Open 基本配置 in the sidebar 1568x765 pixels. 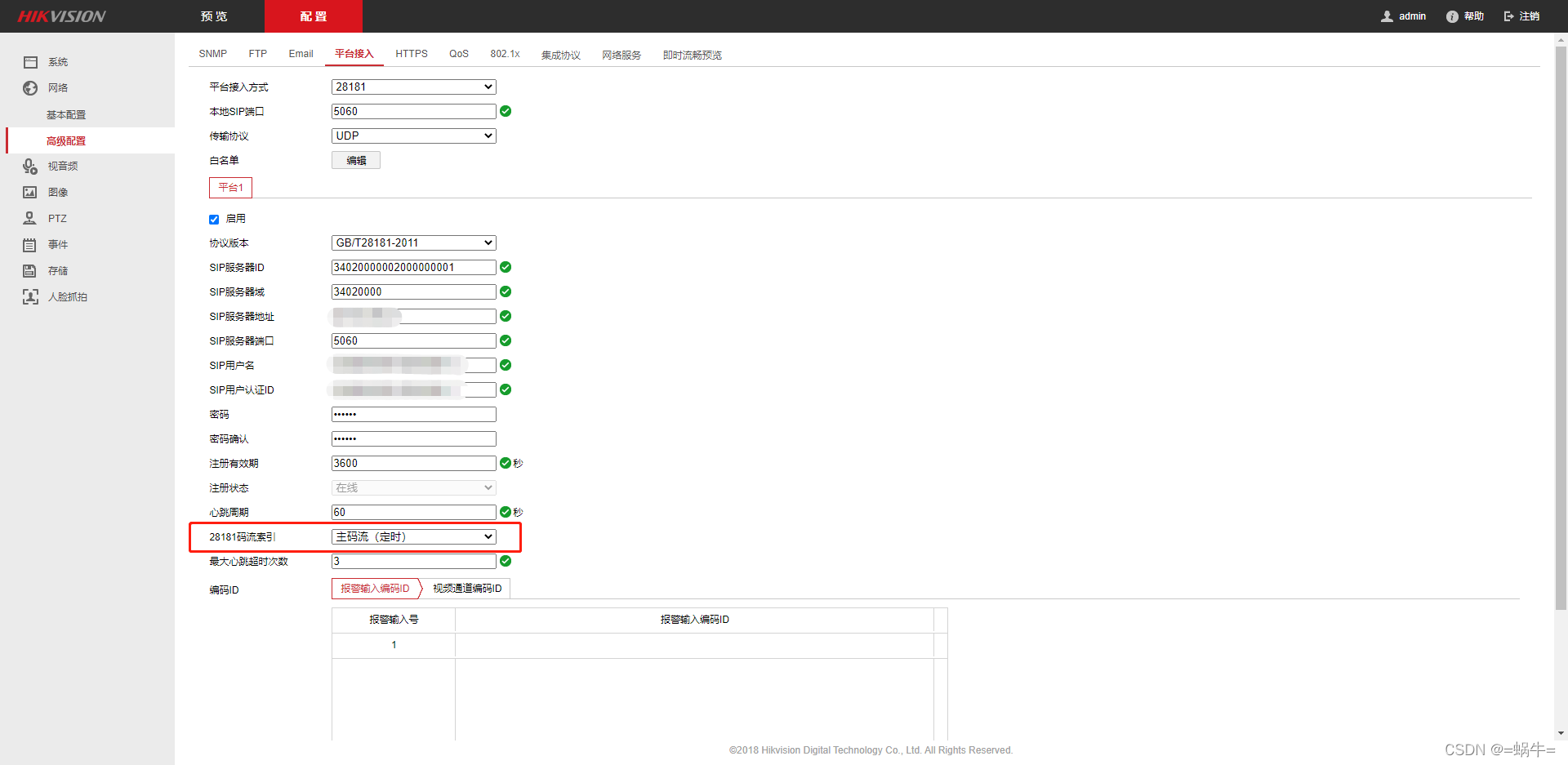66,115
